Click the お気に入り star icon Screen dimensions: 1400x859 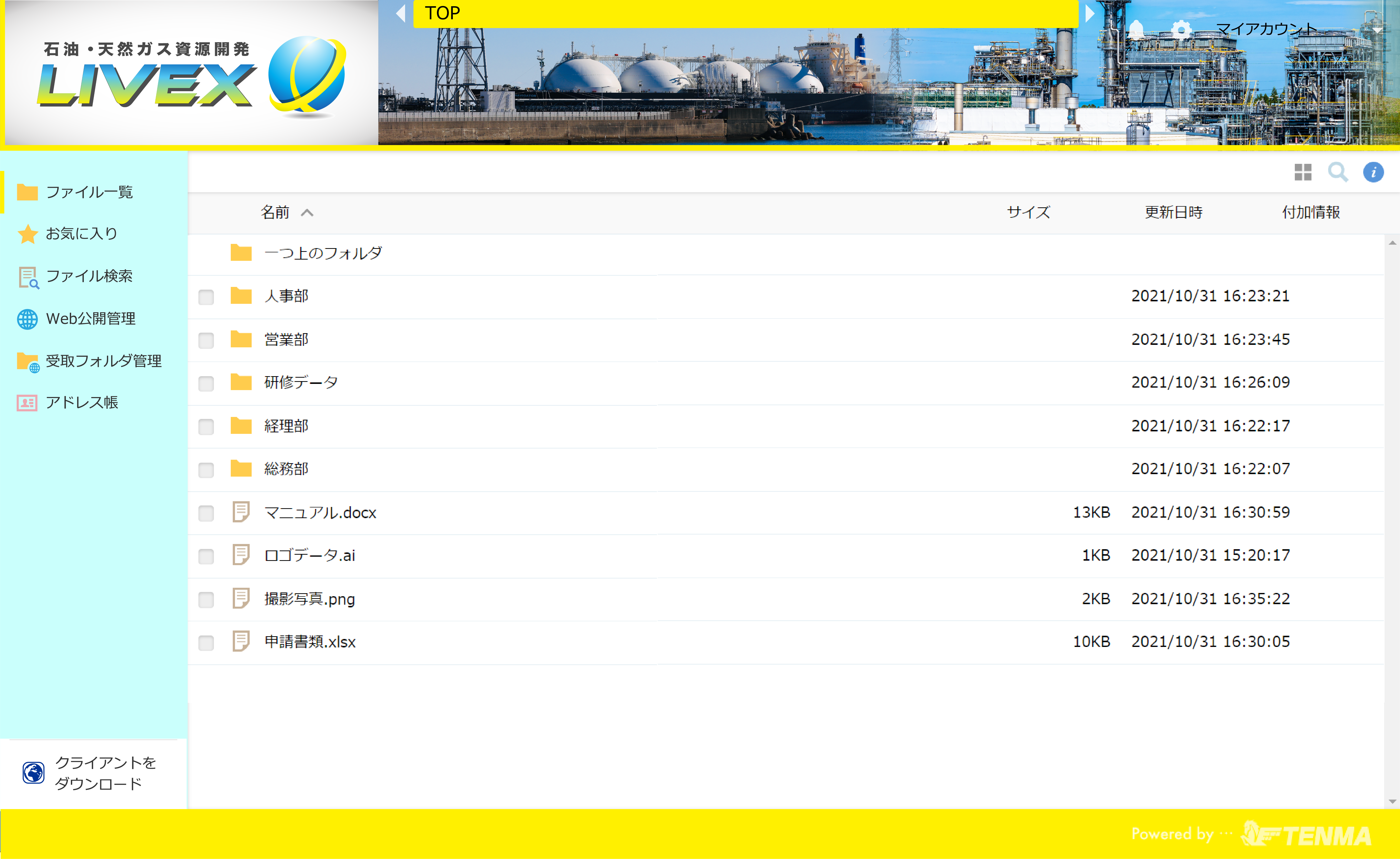click(x=27, y=233)
